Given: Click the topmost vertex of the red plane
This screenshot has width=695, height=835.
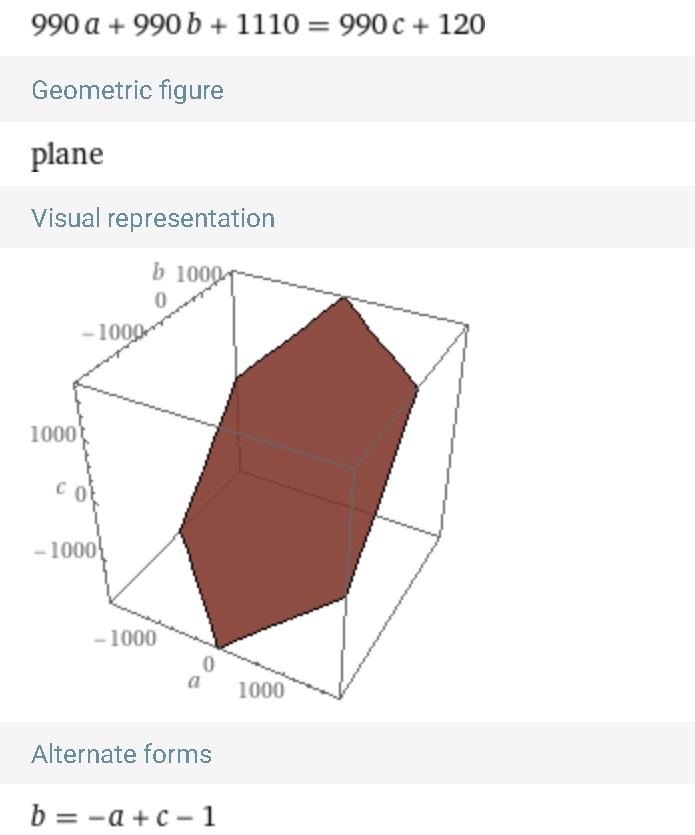Looking at the screenshot, I should pyautogui.click(x=345, y=297).
